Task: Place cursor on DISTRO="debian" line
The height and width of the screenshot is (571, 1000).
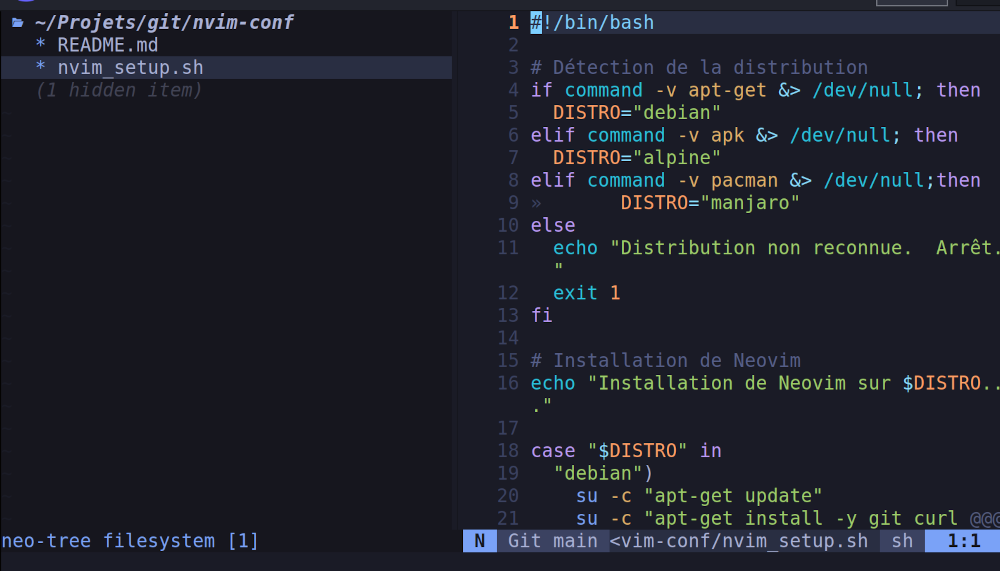Action: pos(637,113)
